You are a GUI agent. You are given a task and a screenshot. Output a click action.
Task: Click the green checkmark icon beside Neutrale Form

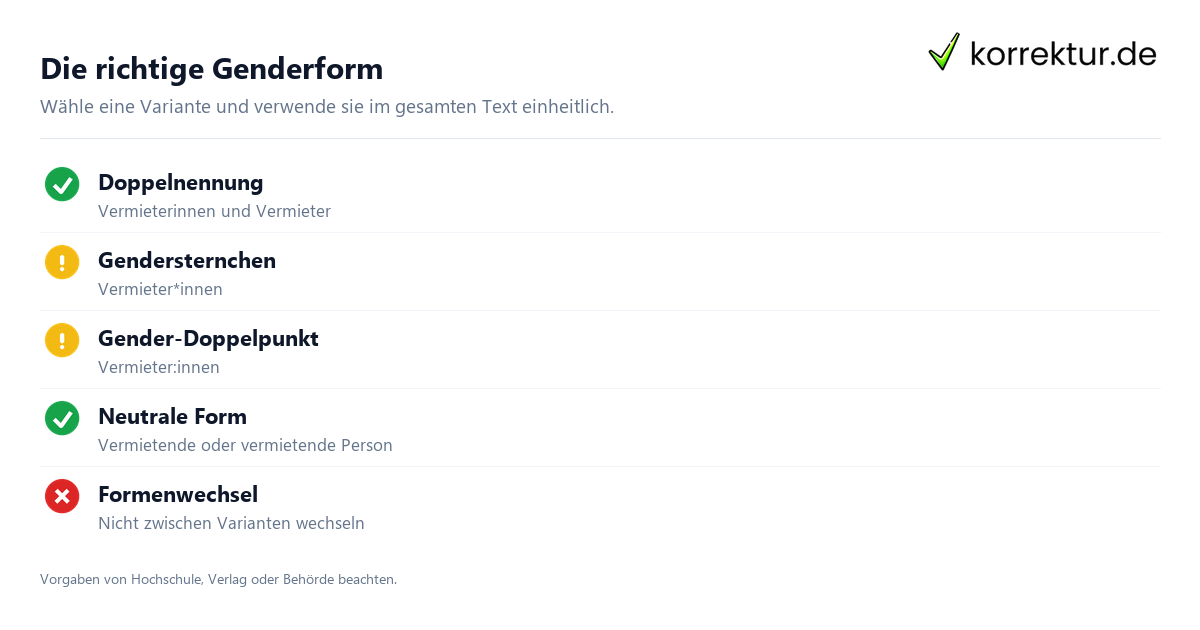[62, 418]
